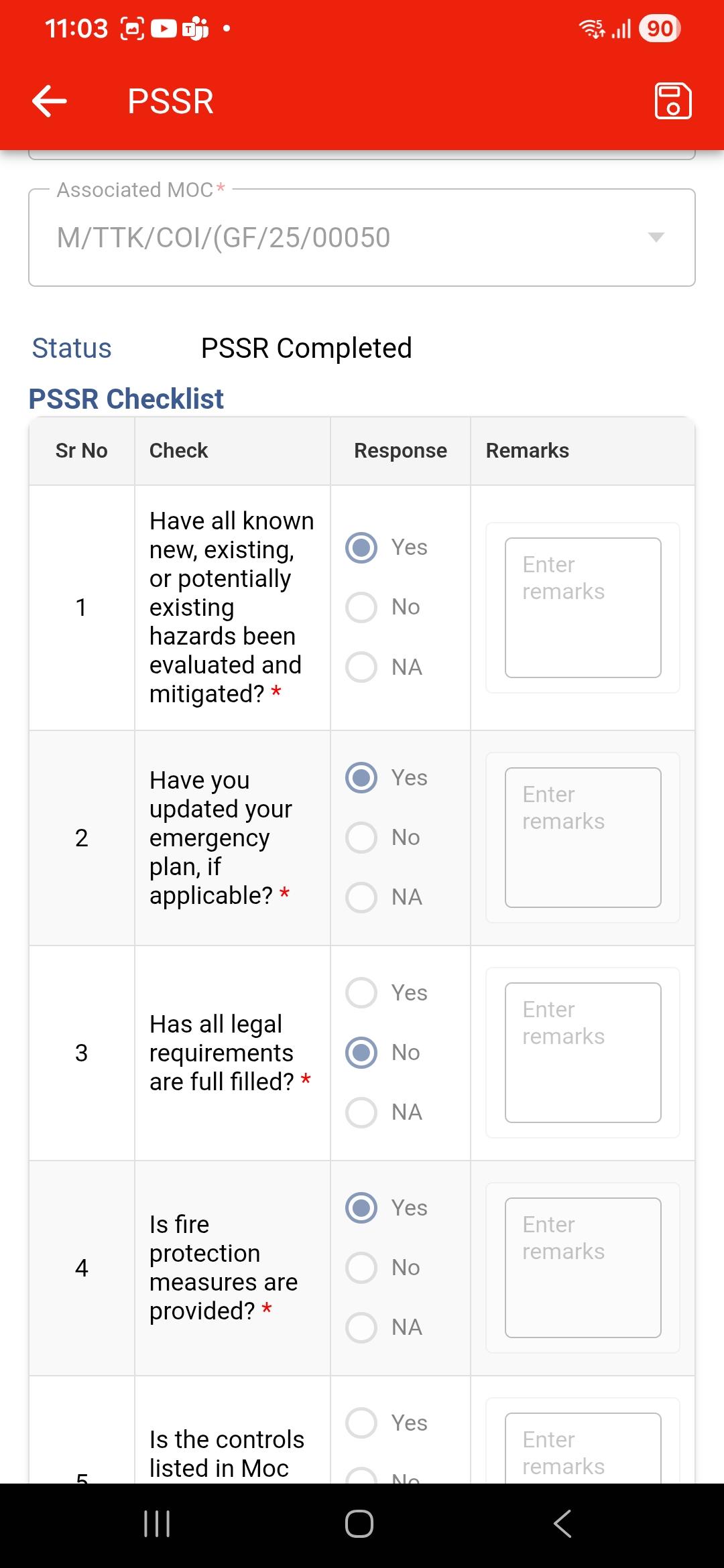Tap the back arrow icon
Screen dimensions: 724x1568
(x=50, y=101)
